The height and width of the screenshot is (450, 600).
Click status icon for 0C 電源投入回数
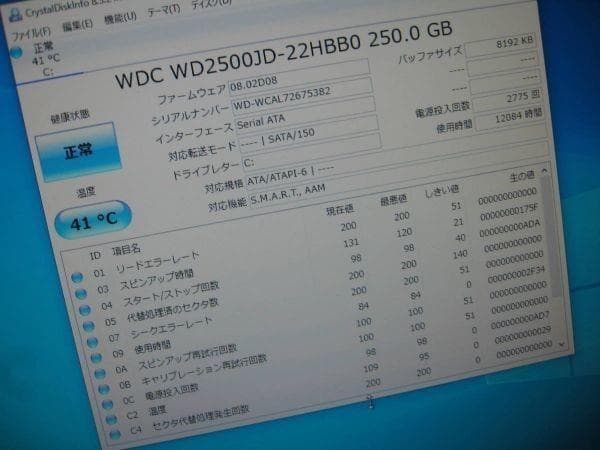coord(108,404)
